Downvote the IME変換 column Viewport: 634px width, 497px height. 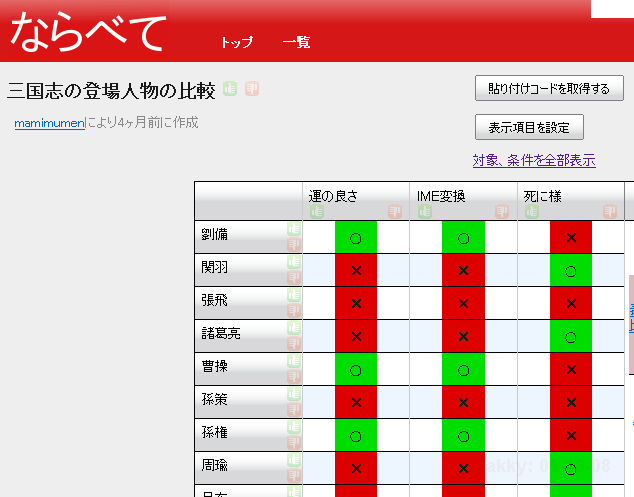pos(502,211)
